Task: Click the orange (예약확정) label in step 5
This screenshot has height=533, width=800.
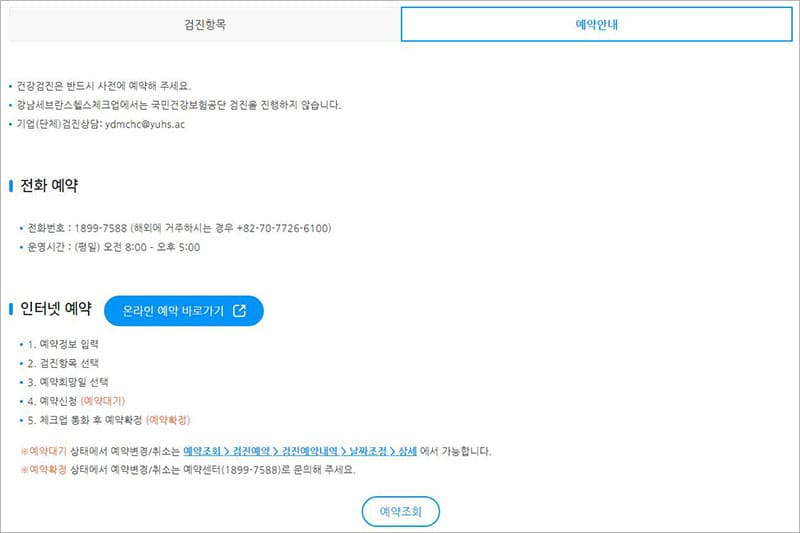Action: [168, 420]
